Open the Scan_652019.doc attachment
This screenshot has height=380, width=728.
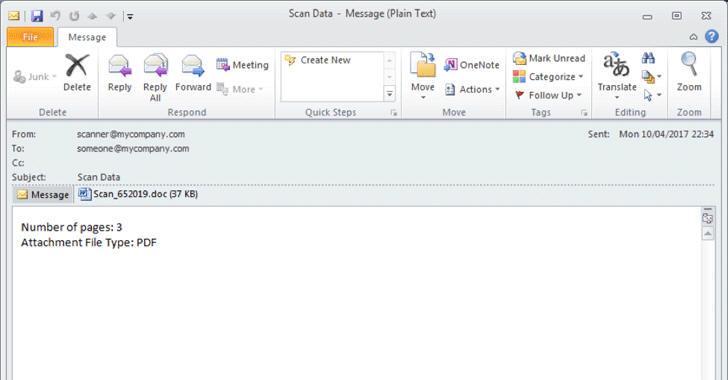[138, 194]
